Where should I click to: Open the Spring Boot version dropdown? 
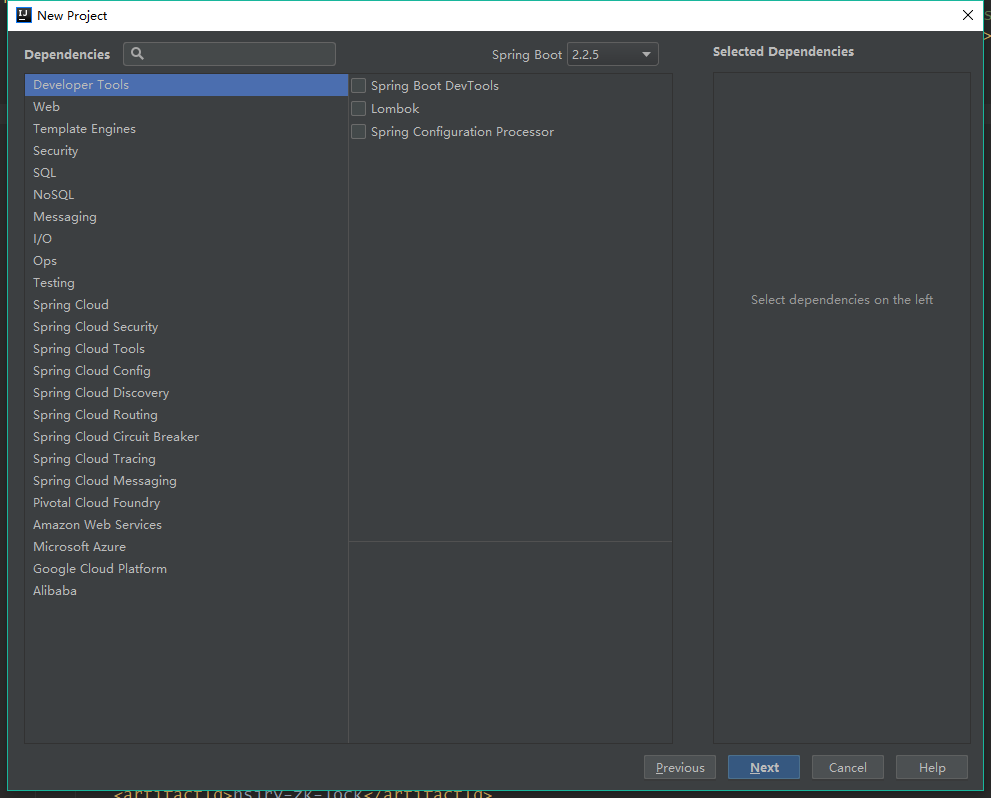612,54
